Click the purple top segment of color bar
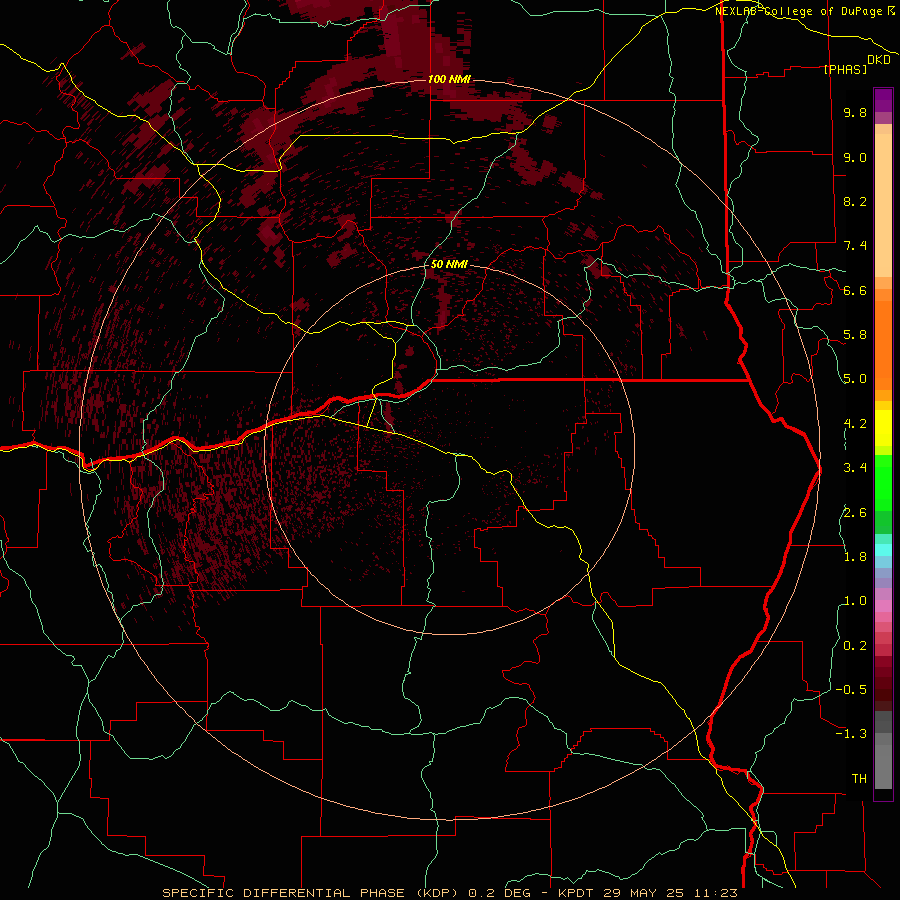 point(883,100)
